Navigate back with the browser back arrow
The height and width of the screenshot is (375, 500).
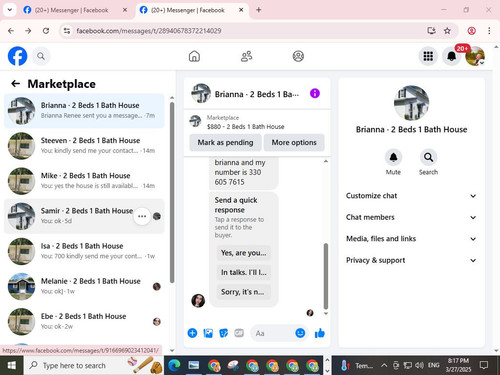click(x=11, y=31)
